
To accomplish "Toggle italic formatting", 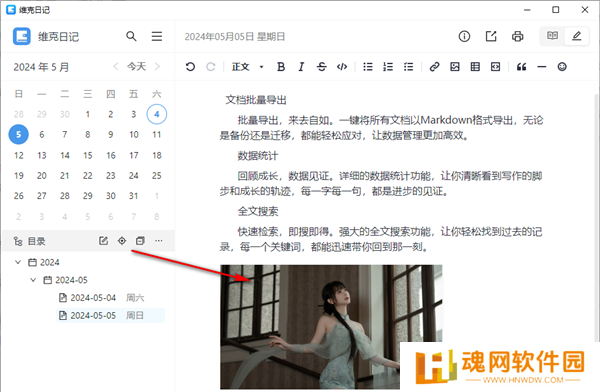I will pyautogui.click(x=301, y=67).
